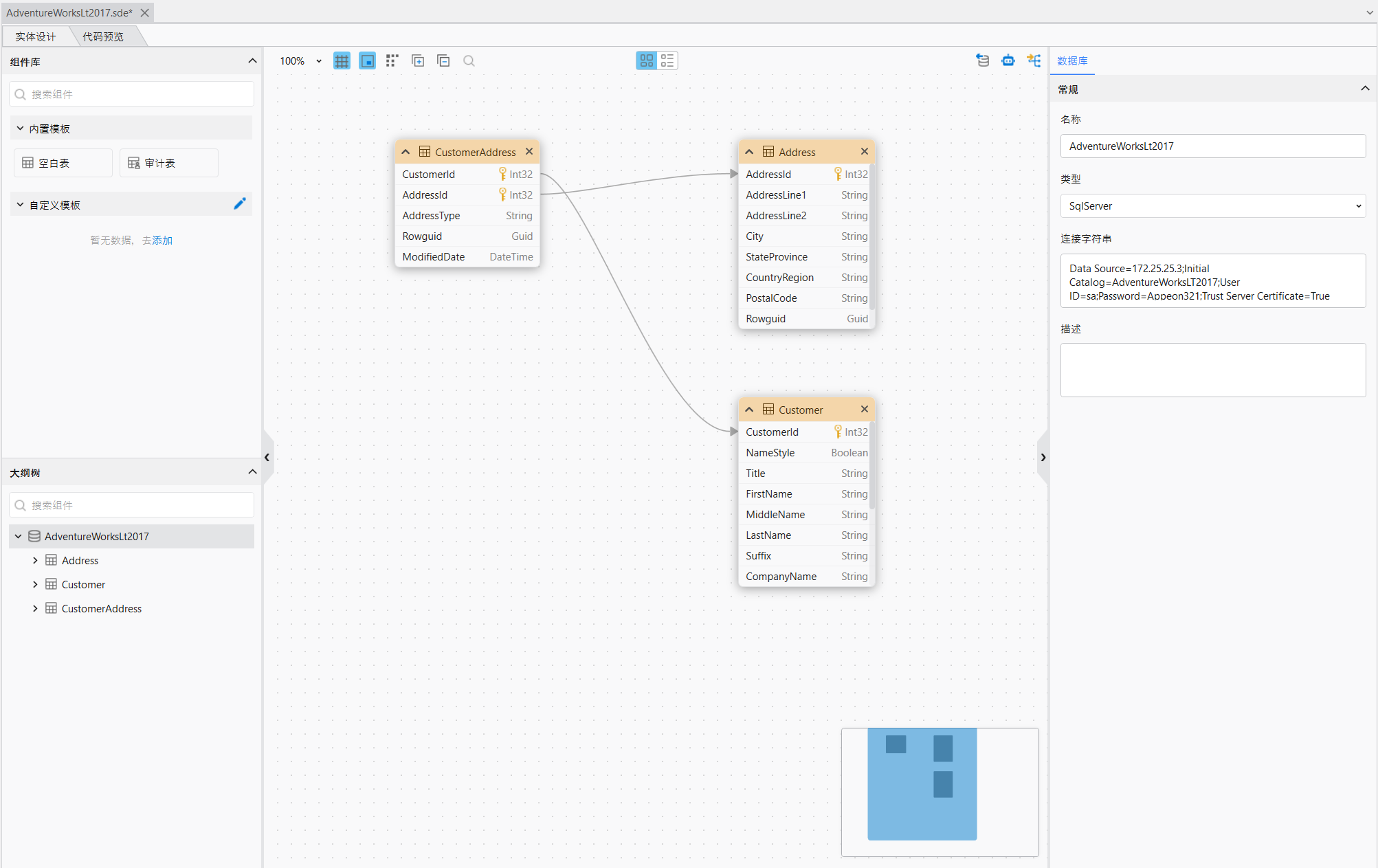Open the SqlServer type dropdown
Screen dimensions: 1378x868
1212,206
